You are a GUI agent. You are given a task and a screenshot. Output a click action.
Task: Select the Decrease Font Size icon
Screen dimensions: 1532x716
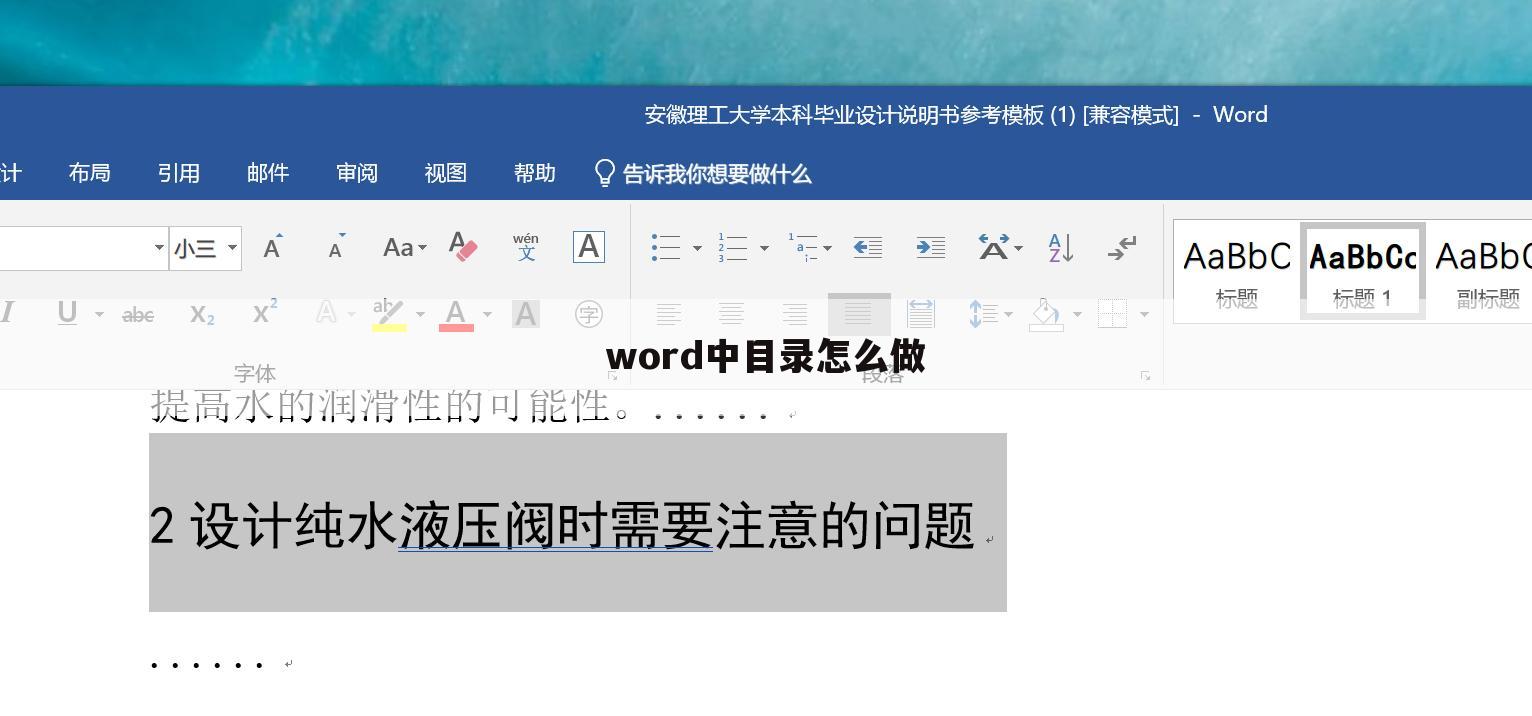pyautogui.click(x=334, y=247)
